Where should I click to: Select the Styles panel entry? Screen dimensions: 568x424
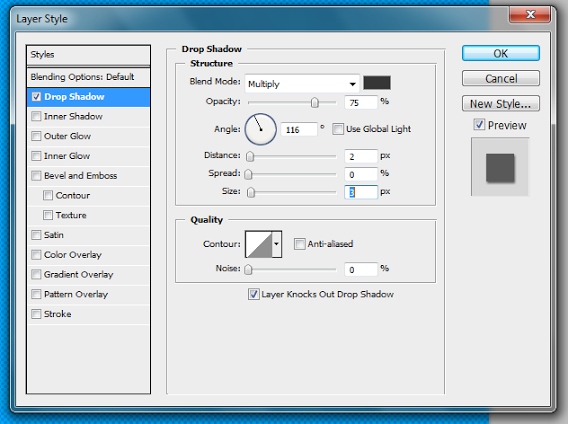click(x=88, y=55)
